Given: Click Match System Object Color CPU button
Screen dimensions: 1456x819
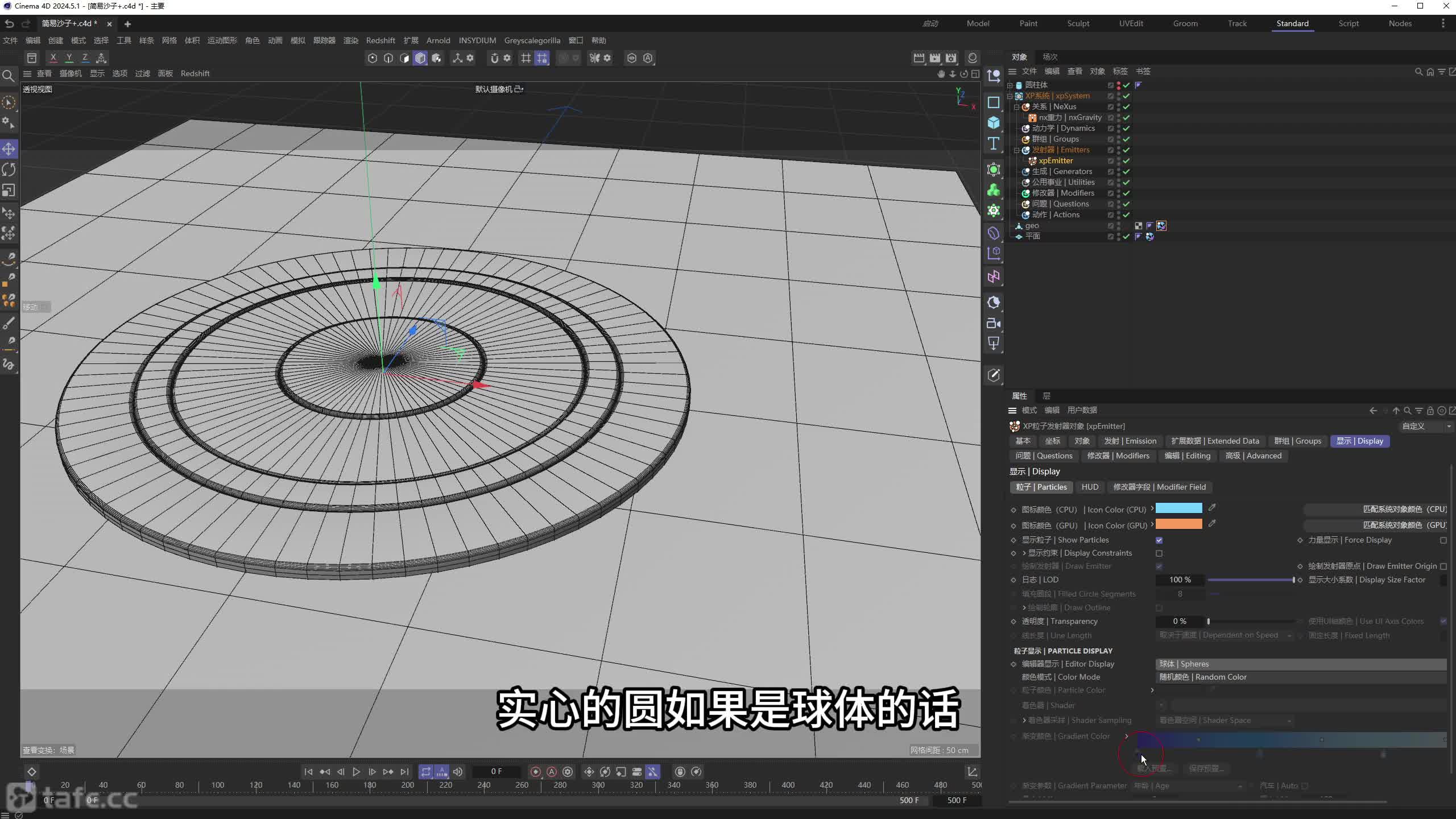Looking at the screenshot, I should (x=1375, y=509).
